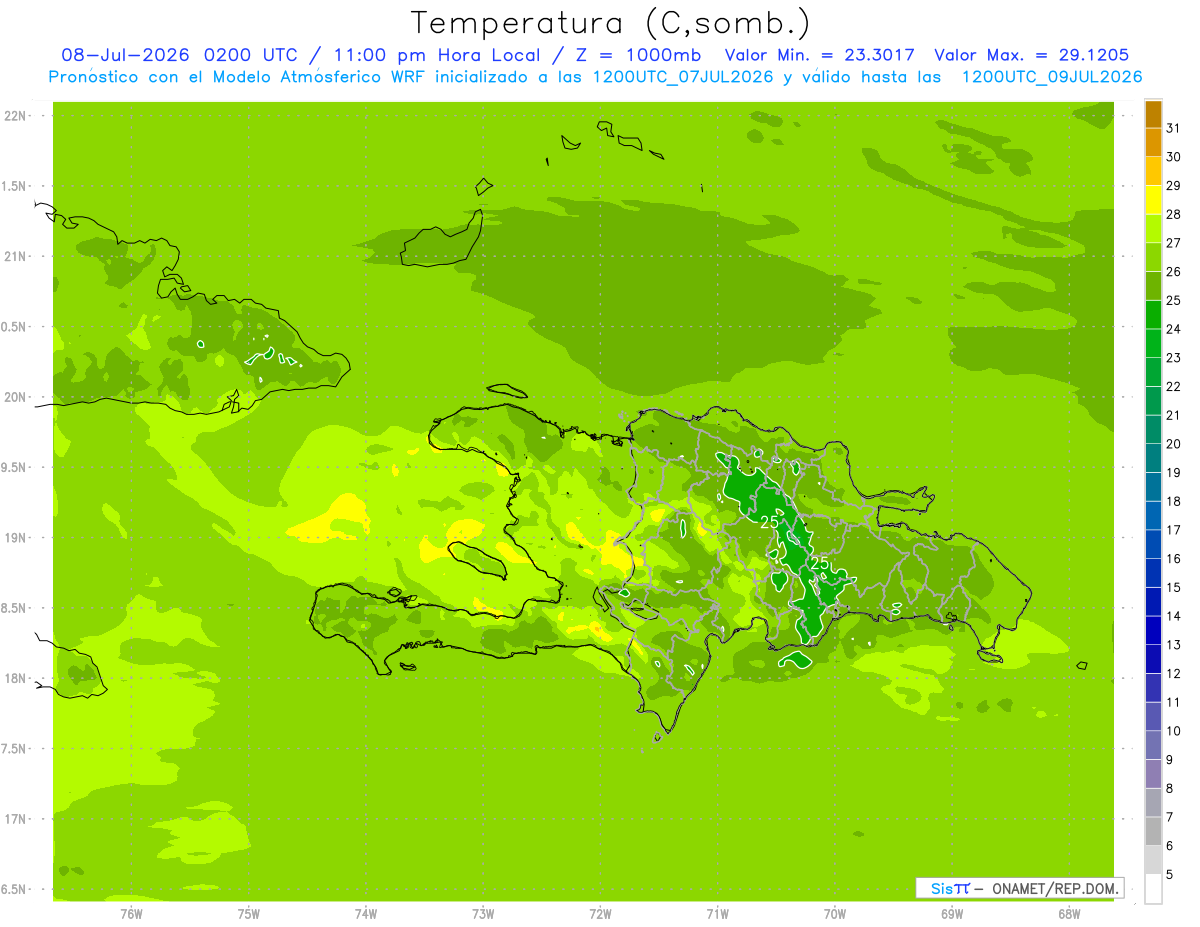This screenshot has height=927, width=1200.
Task: Click the 'ONAMET/REP.DOM.' credit label
Action: [x=1054, y=888]
